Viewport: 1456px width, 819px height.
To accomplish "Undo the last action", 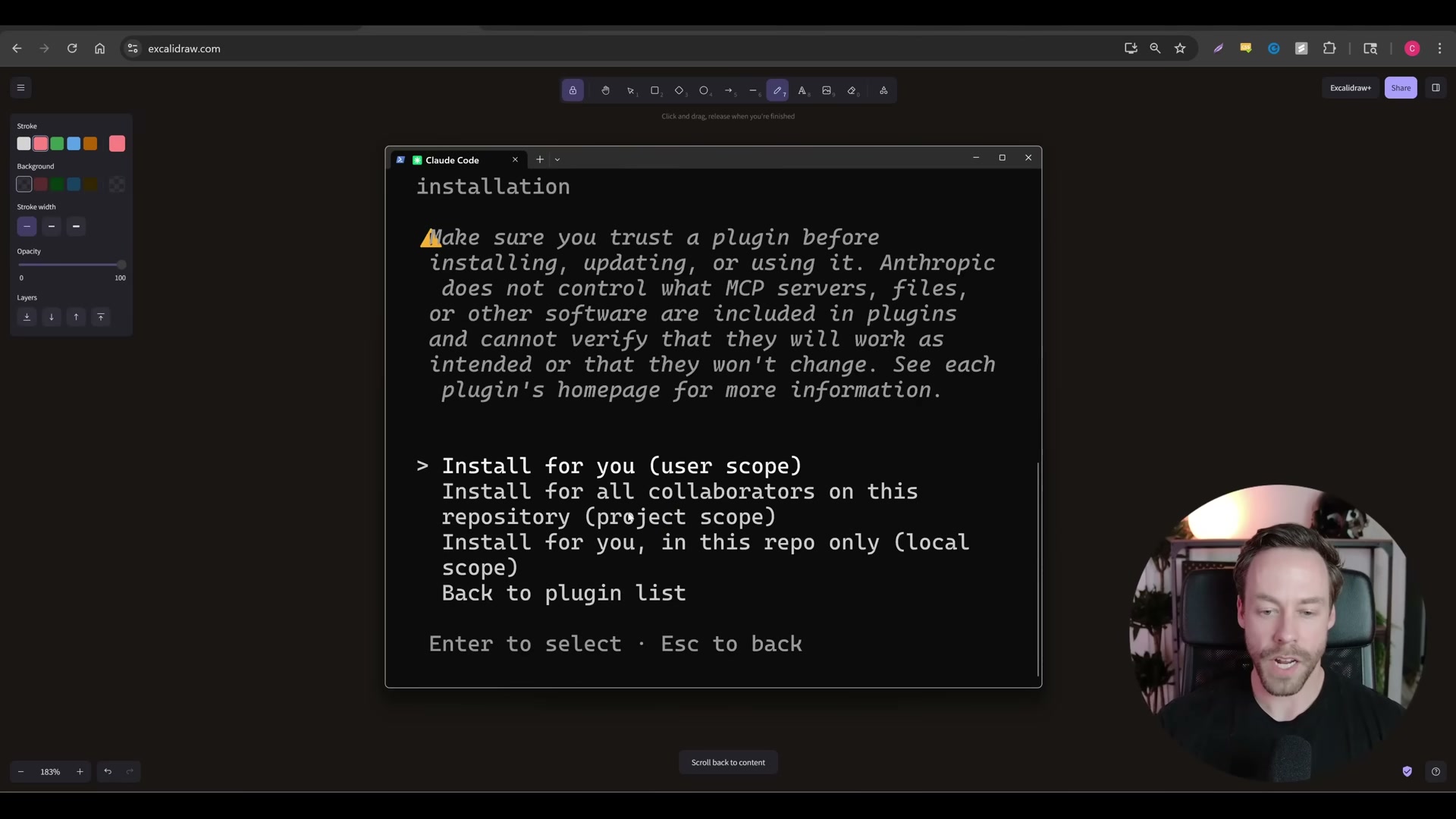I will pyautogui.click(x=108, y=772).
